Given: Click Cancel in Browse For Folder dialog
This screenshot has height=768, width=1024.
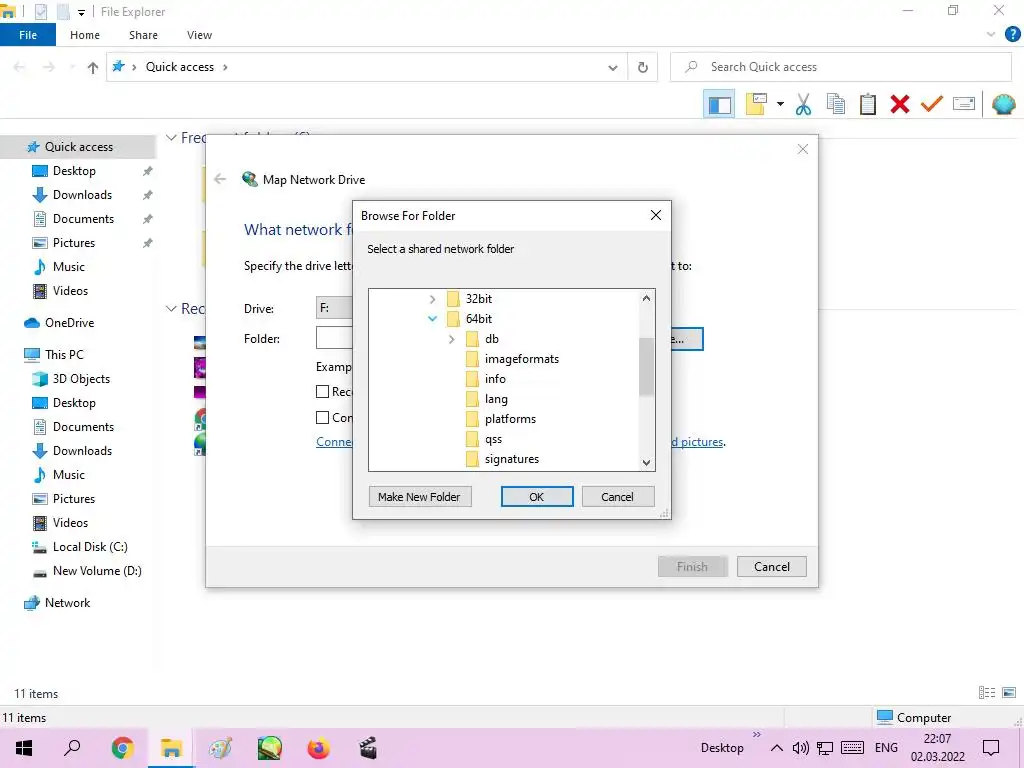Looking at the screenshot, I should (x=618, y=496).
